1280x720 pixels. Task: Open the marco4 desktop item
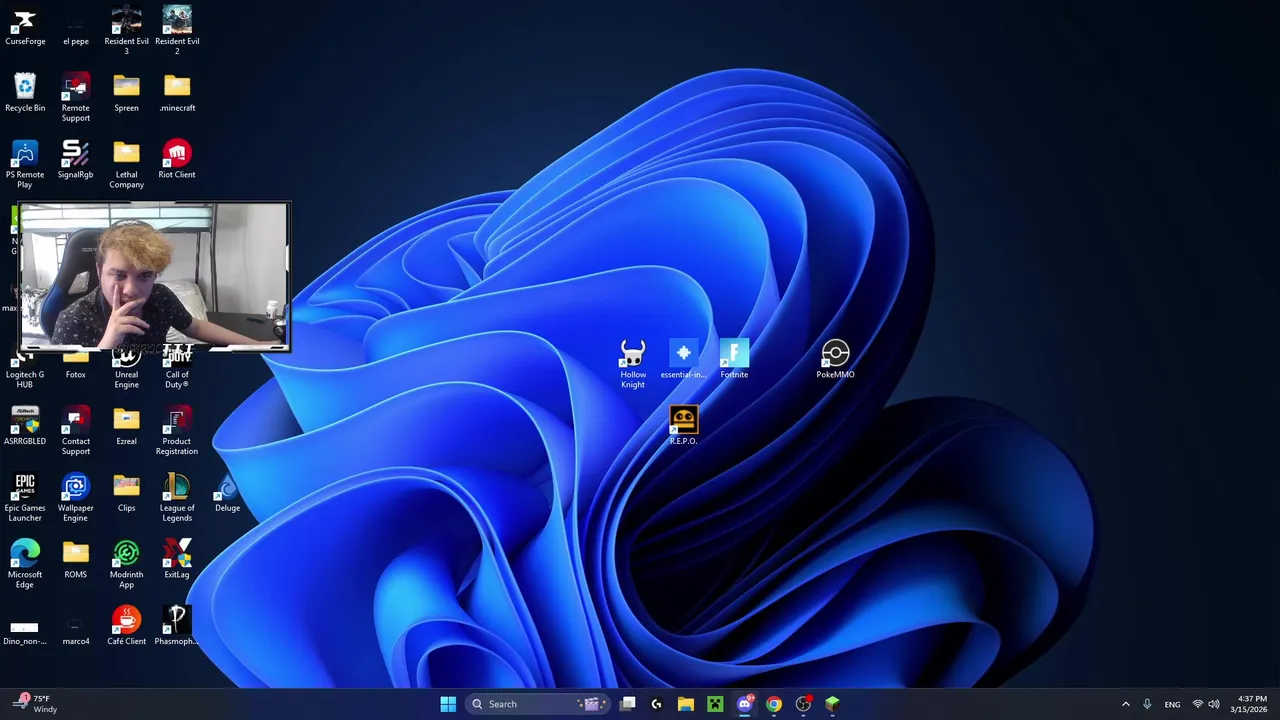click(75, 631)
